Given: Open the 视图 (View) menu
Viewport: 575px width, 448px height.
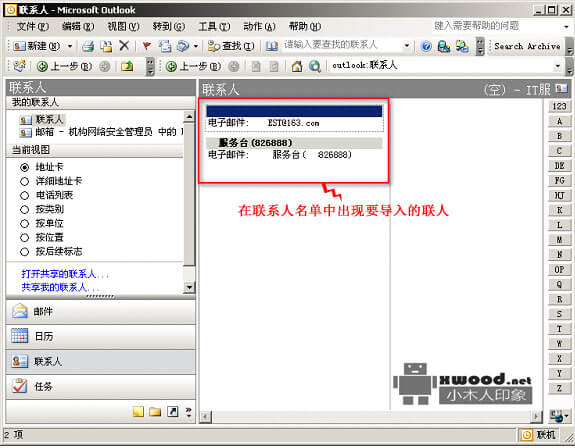Looking at the screenshot, I should point(123,26).
